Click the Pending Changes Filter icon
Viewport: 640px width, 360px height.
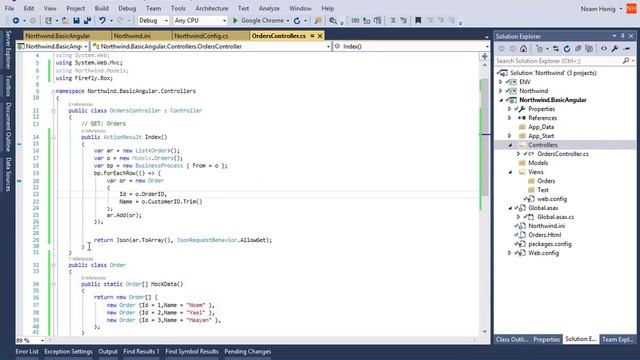540,49
